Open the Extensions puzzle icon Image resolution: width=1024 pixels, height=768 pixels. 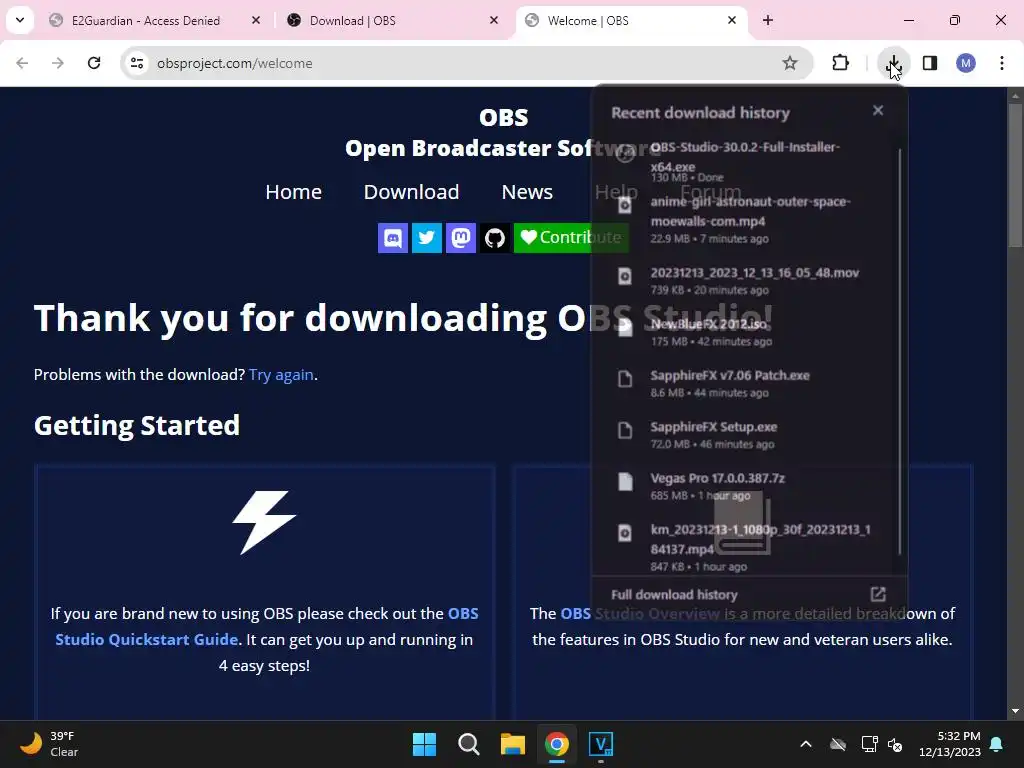pos(840,63)
